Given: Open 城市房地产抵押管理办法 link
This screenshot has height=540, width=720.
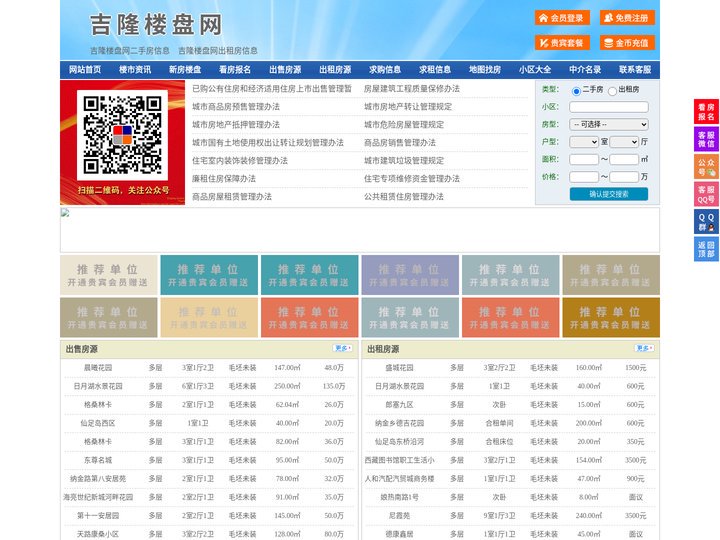Looking at the screenshot, I should 236,124.
